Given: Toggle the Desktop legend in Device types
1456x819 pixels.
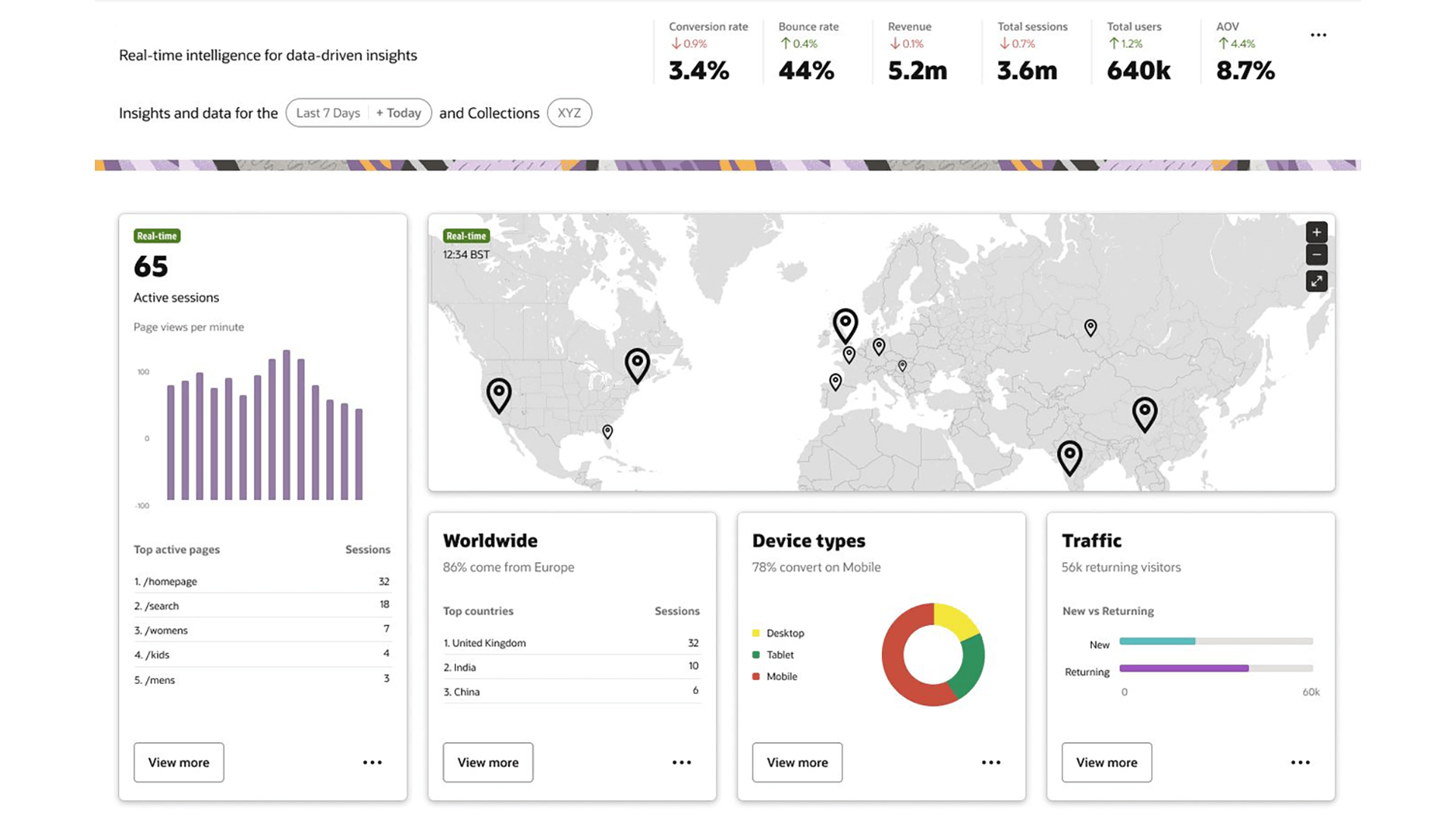Looking at the screenshot, I should (x=780, y=632).
